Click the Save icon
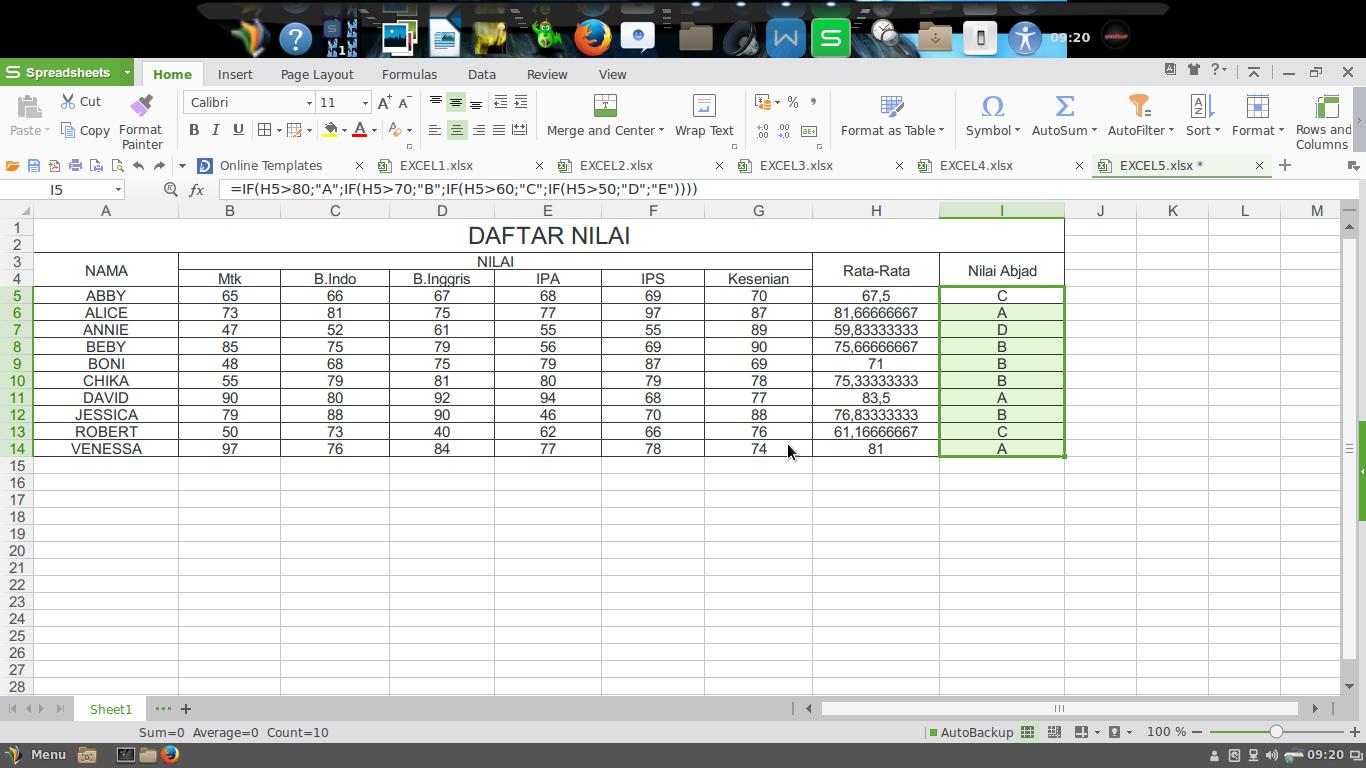 33,166
